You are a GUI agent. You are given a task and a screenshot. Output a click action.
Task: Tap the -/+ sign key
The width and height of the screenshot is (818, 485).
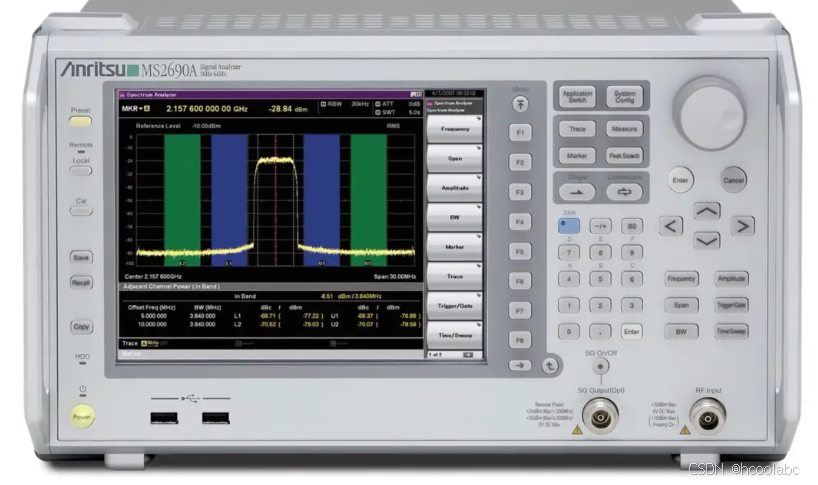(x=600, y=226)
